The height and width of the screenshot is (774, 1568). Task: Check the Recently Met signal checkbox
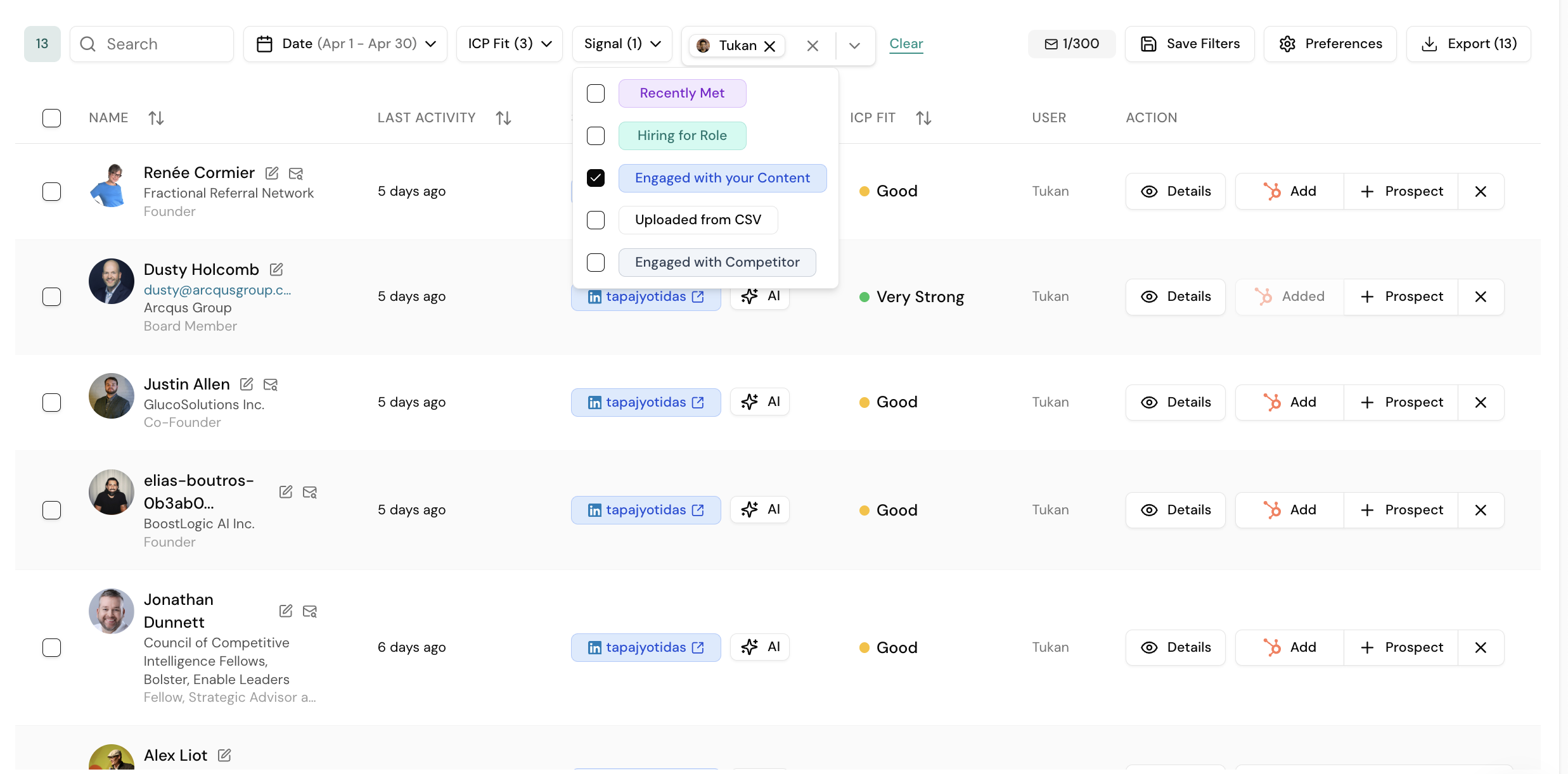(x=596, y=93)
